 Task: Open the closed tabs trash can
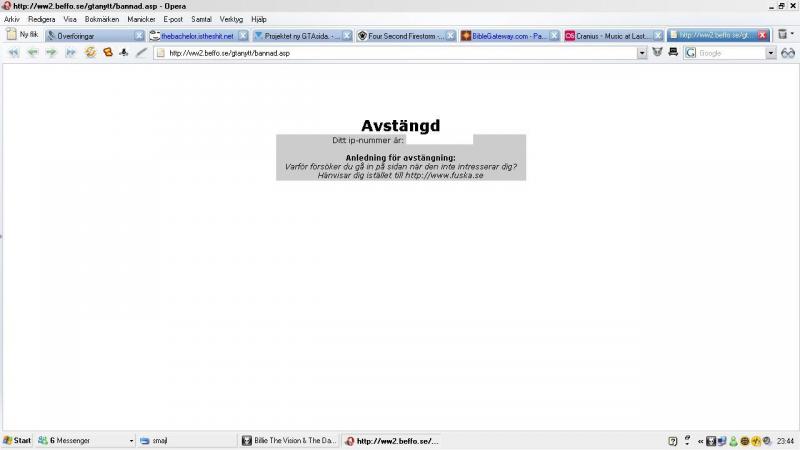(x=783, y=35)
